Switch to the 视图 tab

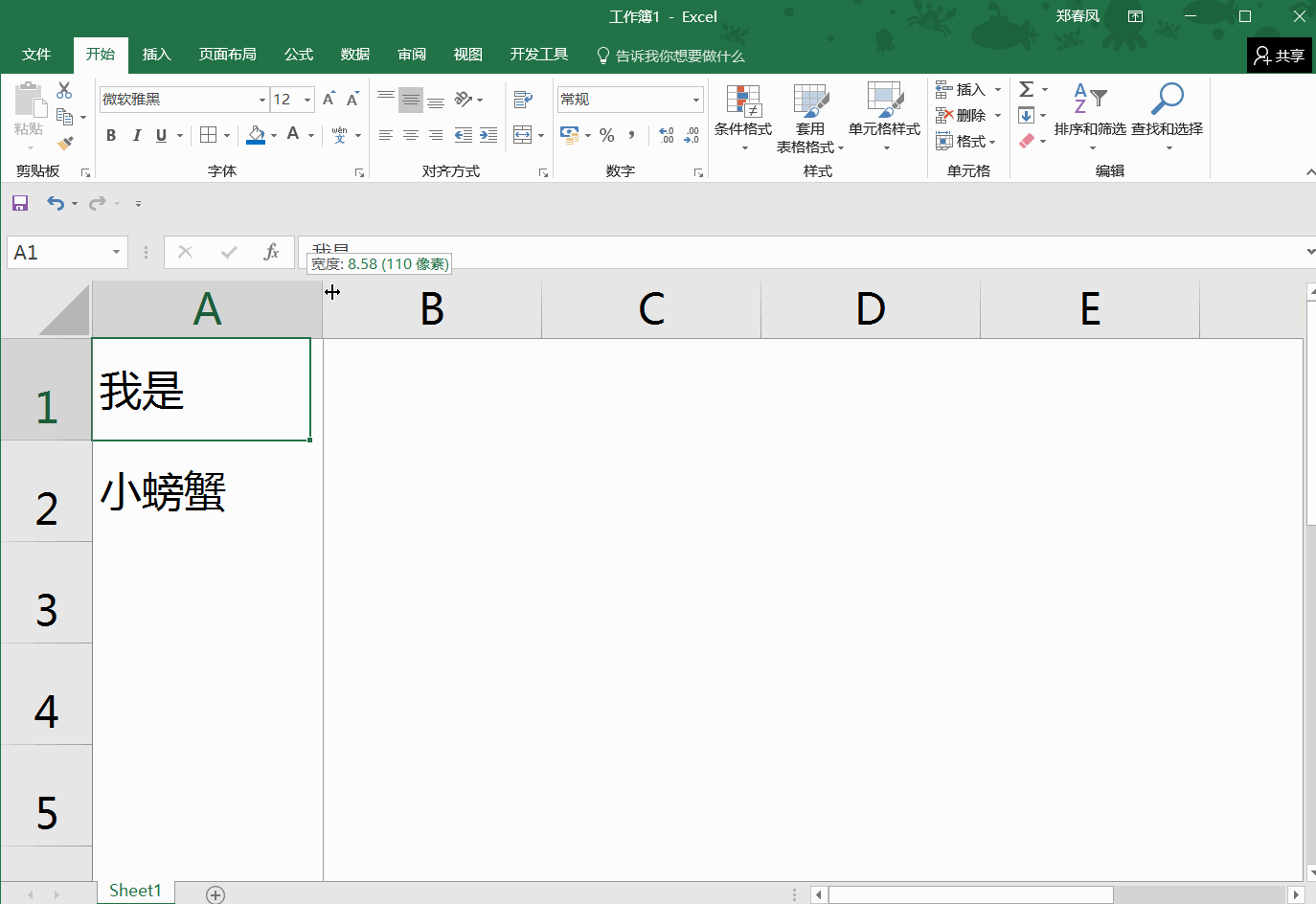coord(468,55)
